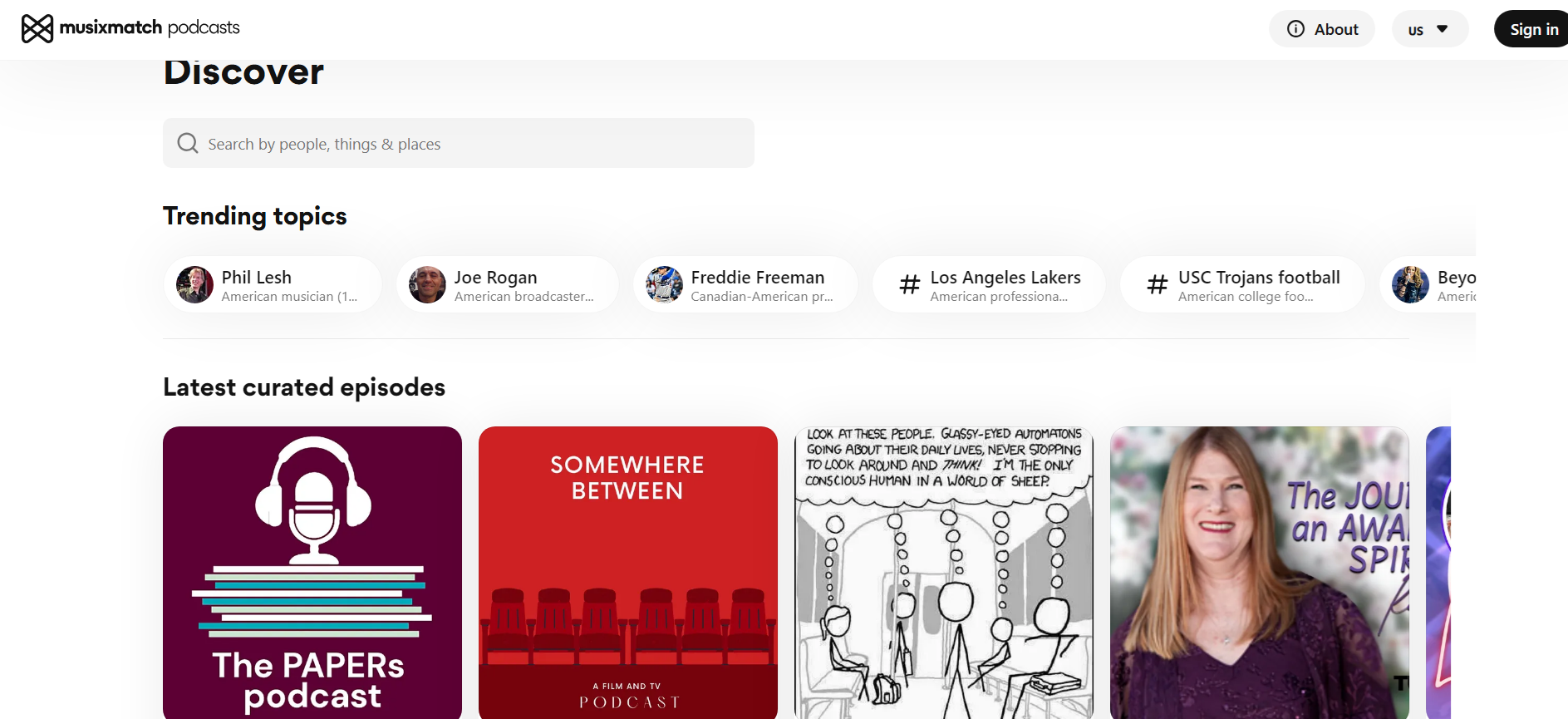Image resolution: width=1568 pixels, height=719 pixels.
Task: Open the comic strip episode thumbnail
Action: pos(944,572)
